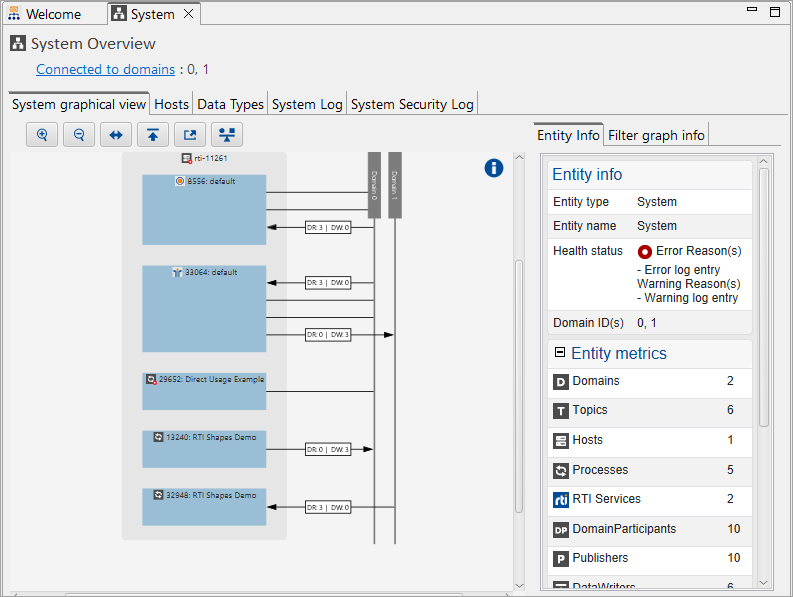Click the Welcome tab icon

(x=14, y=14)
